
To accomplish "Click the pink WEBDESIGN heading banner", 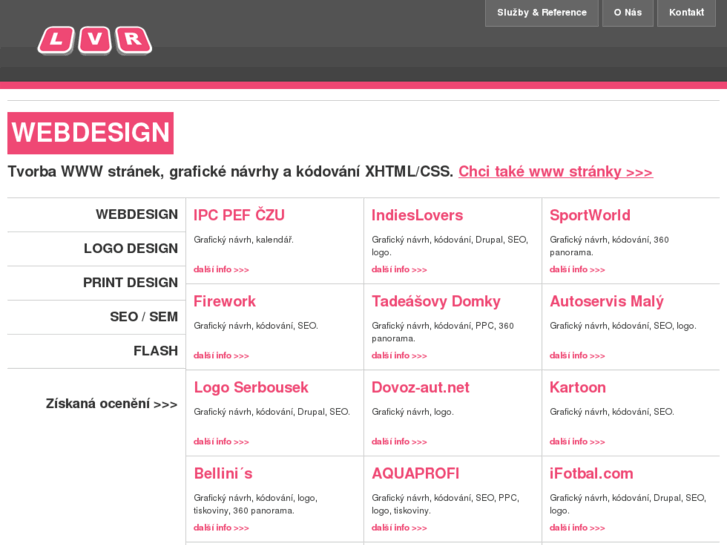I will 90,133.
